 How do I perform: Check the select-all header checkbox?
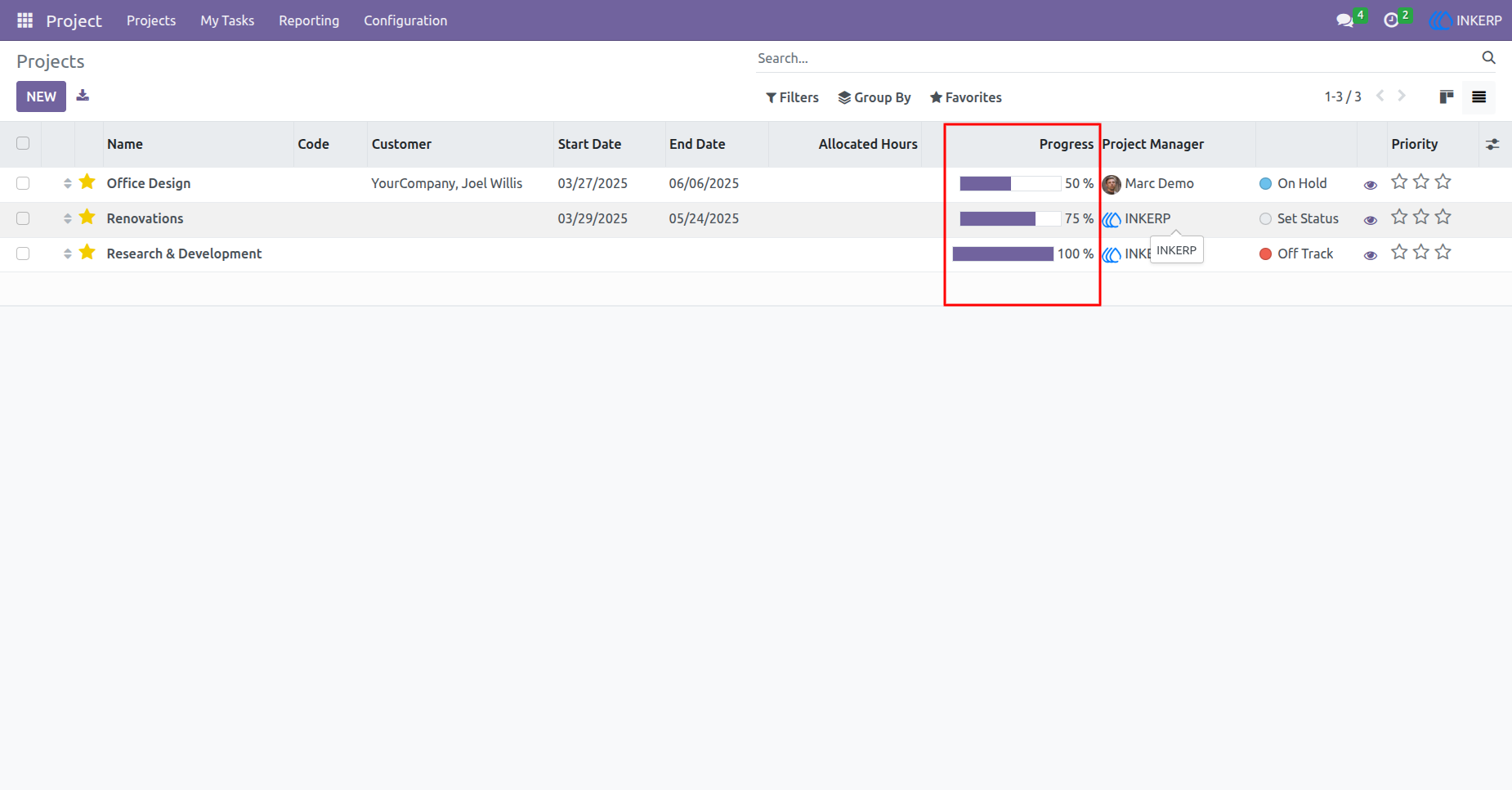point(23,143)
